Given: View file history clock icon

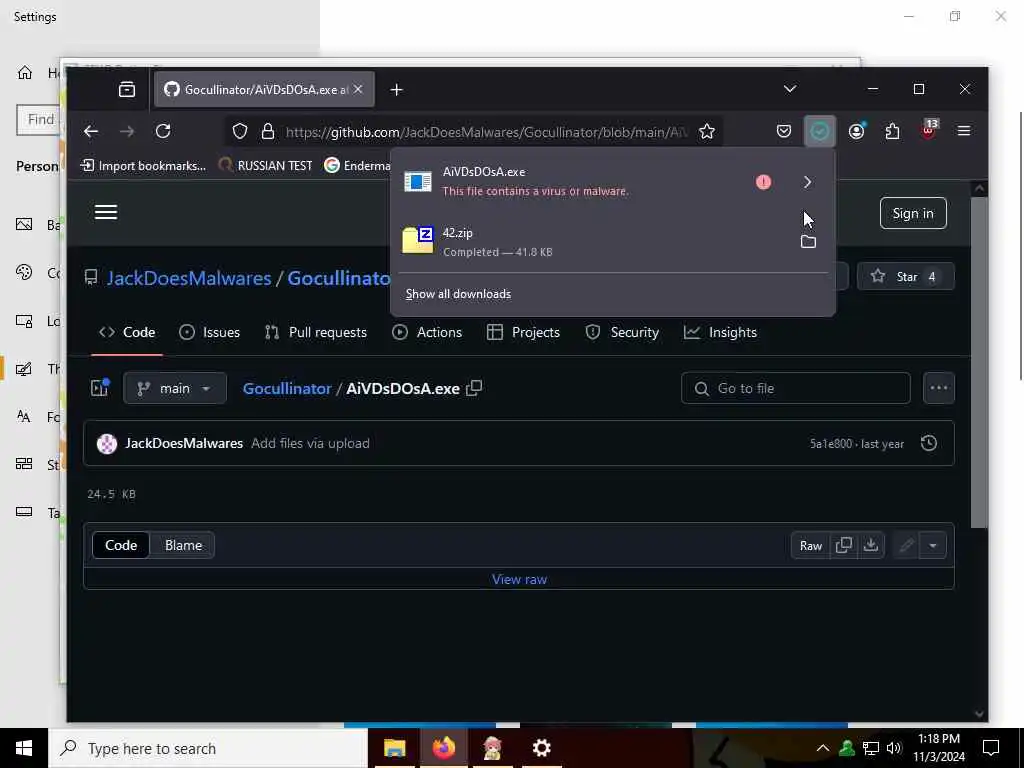Looking at the screenshot, I should click(929, 443).
